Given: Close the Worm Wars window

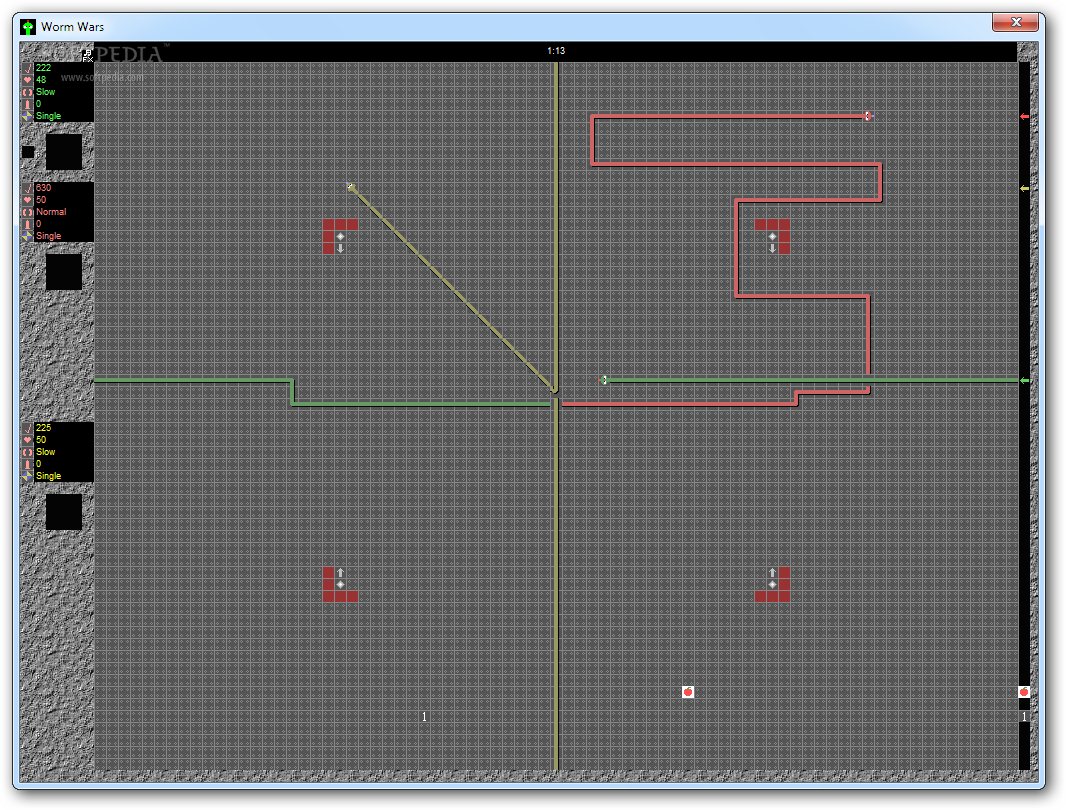Looking at the screenshot, I should pos(1015,22).
